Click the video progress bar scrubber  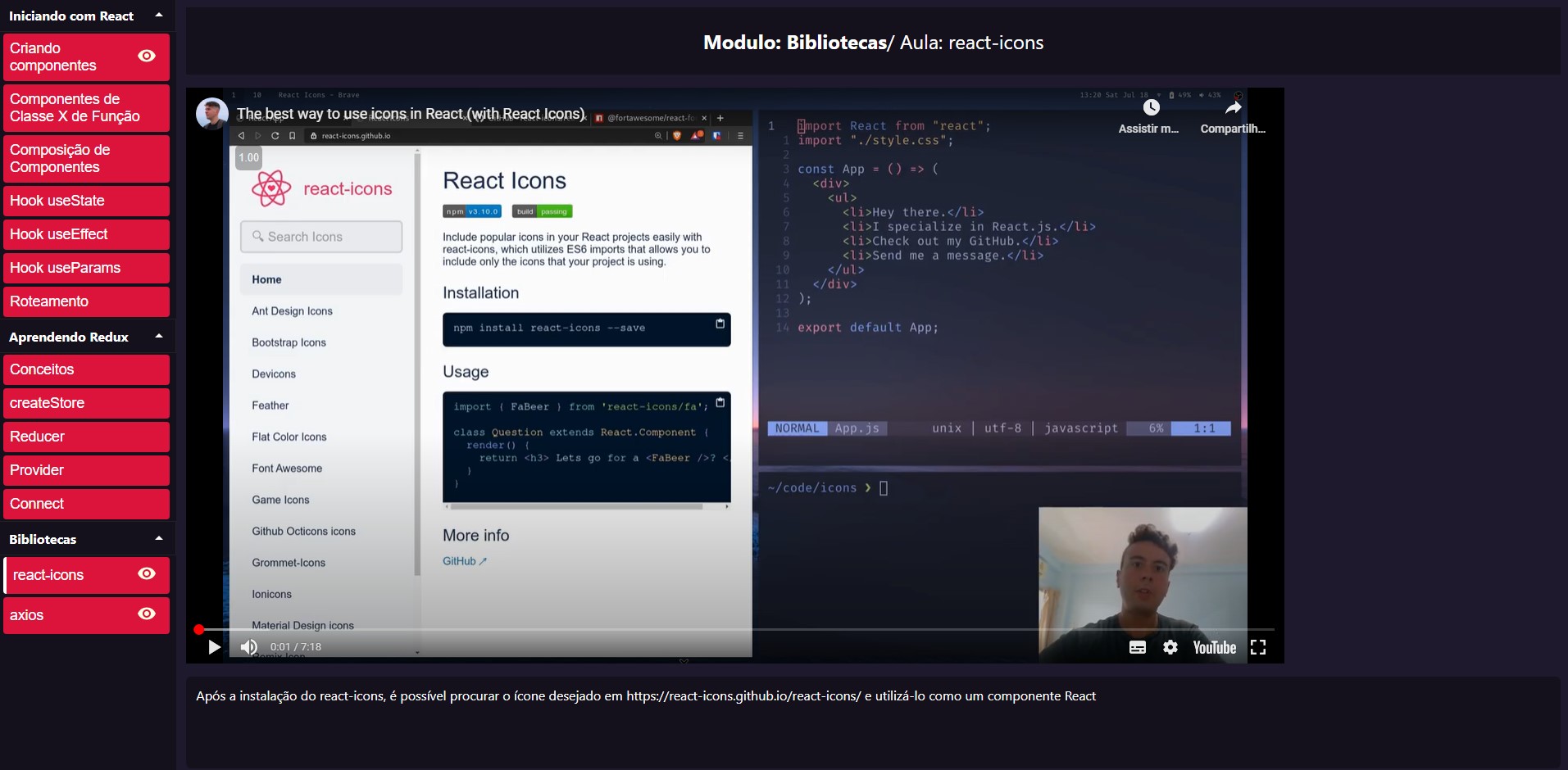tap(199, 629)
